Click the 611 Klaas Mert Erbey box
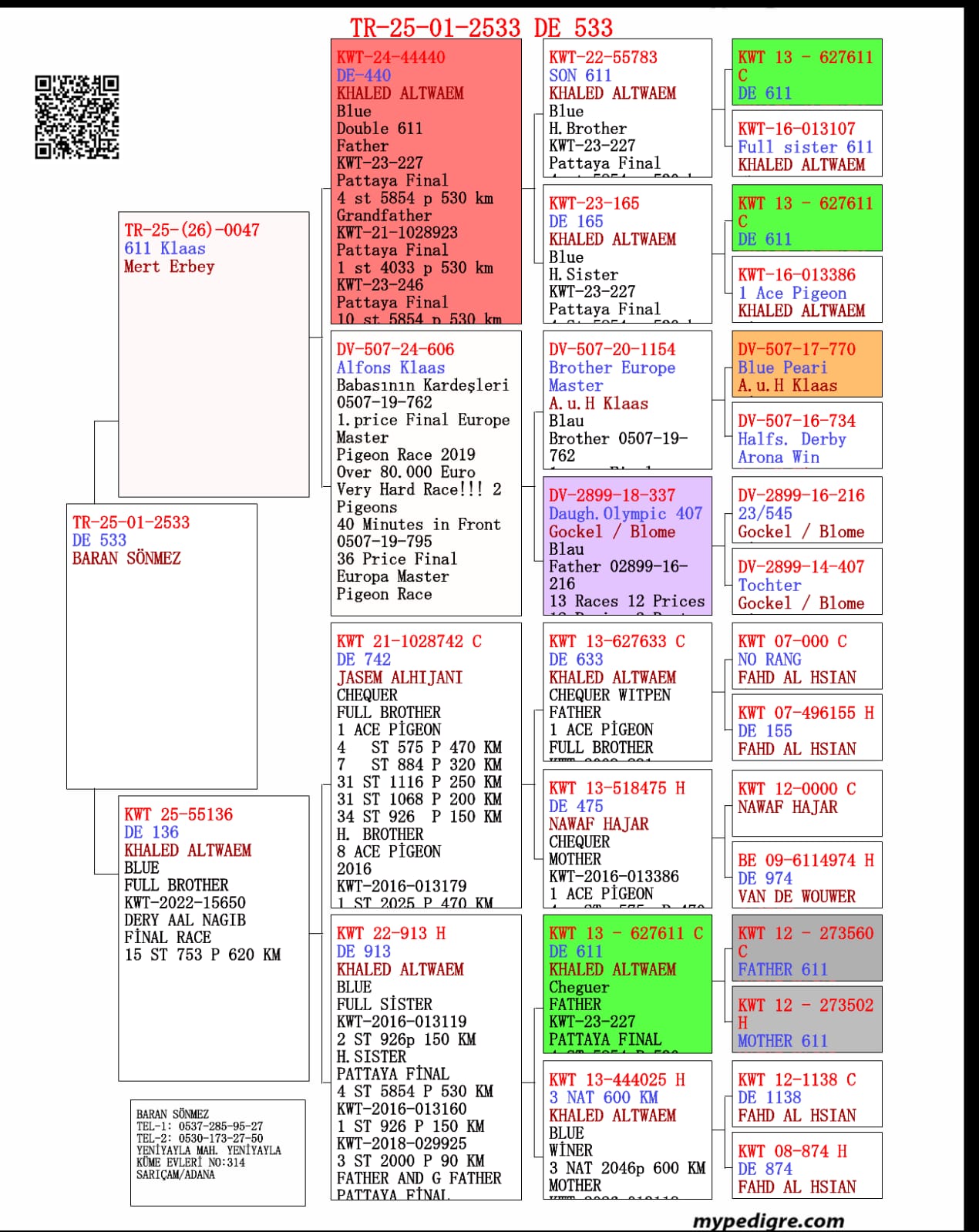 pyautogui.click(x=214, y=354)
